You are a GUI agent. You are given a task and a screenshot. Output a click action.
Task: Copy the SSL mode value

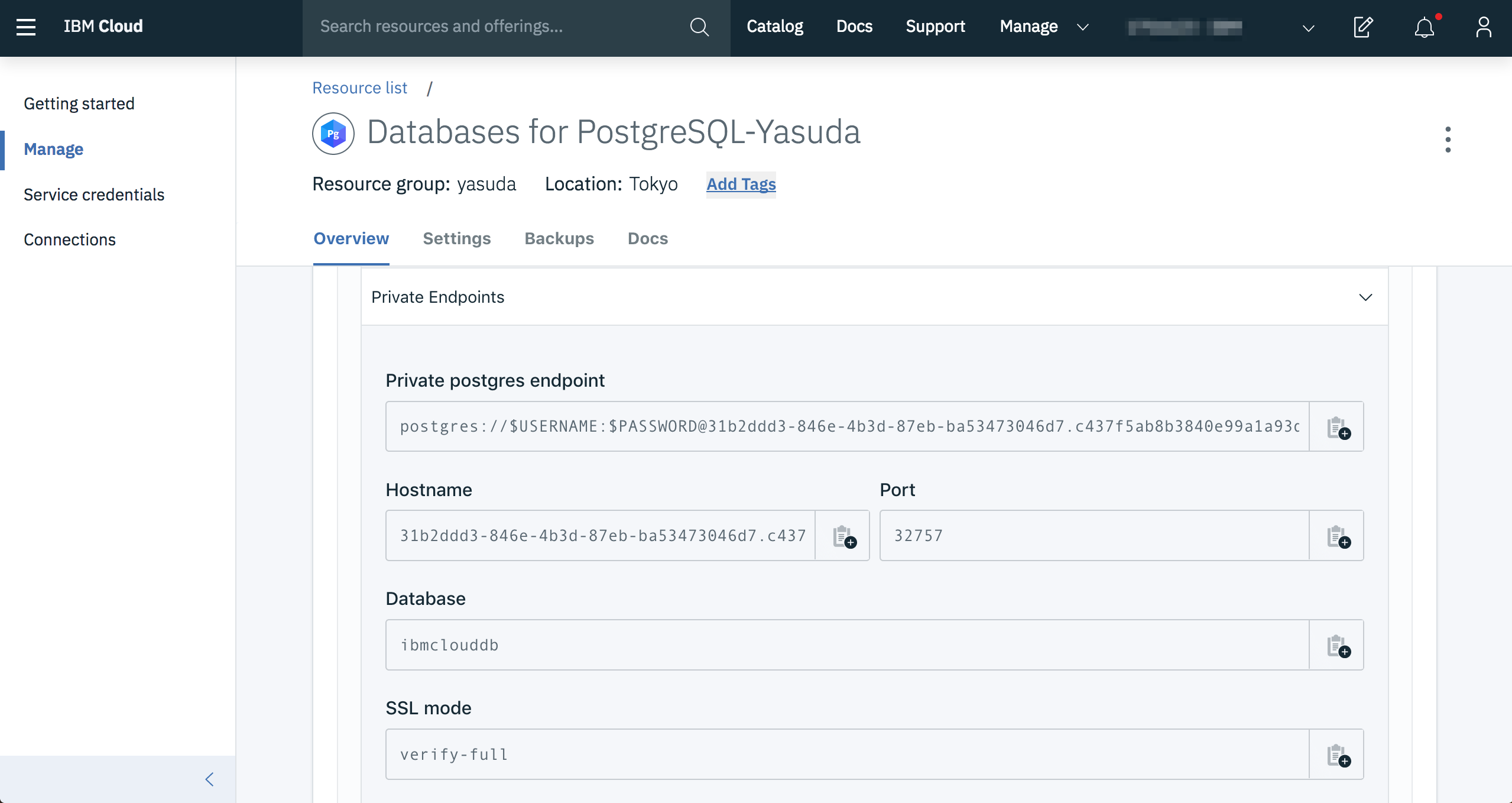(x=1337, y=755)
